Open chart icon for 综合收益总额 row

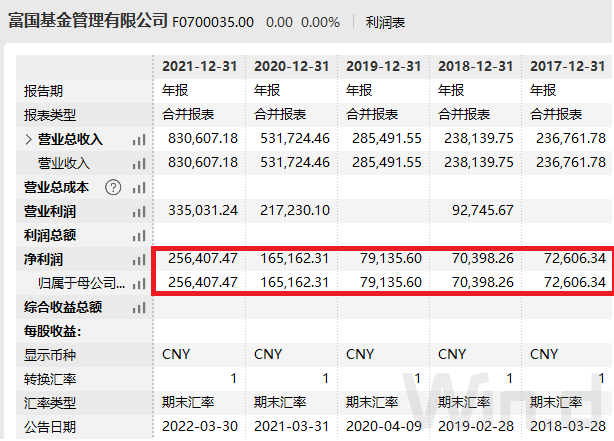click(139, 308)
